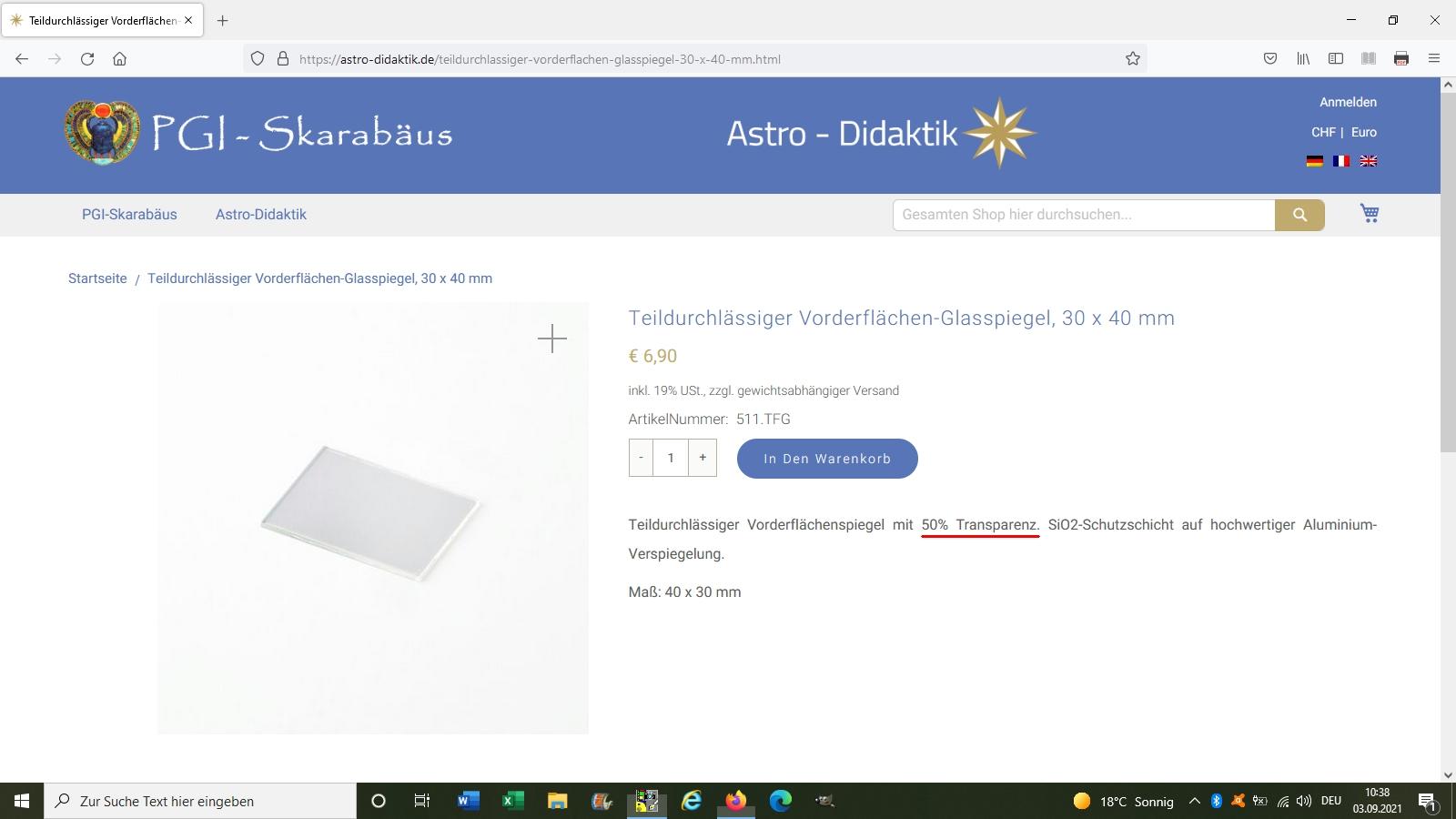Click the Windows taskbar search box

[200, 801]
